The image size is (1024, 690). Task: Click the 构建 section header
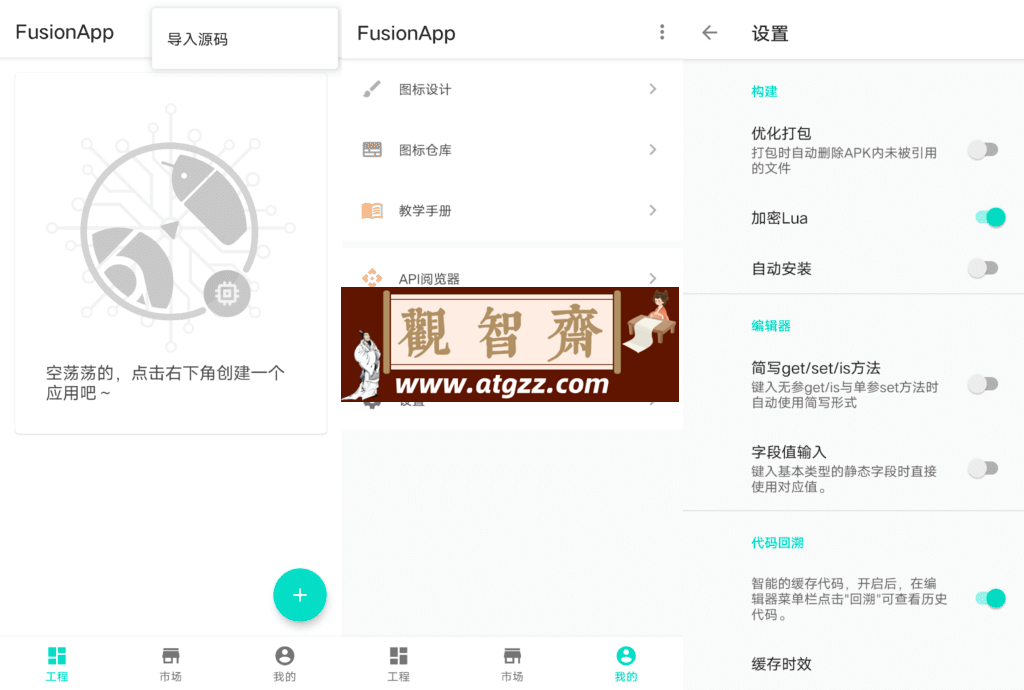[764, 91]
